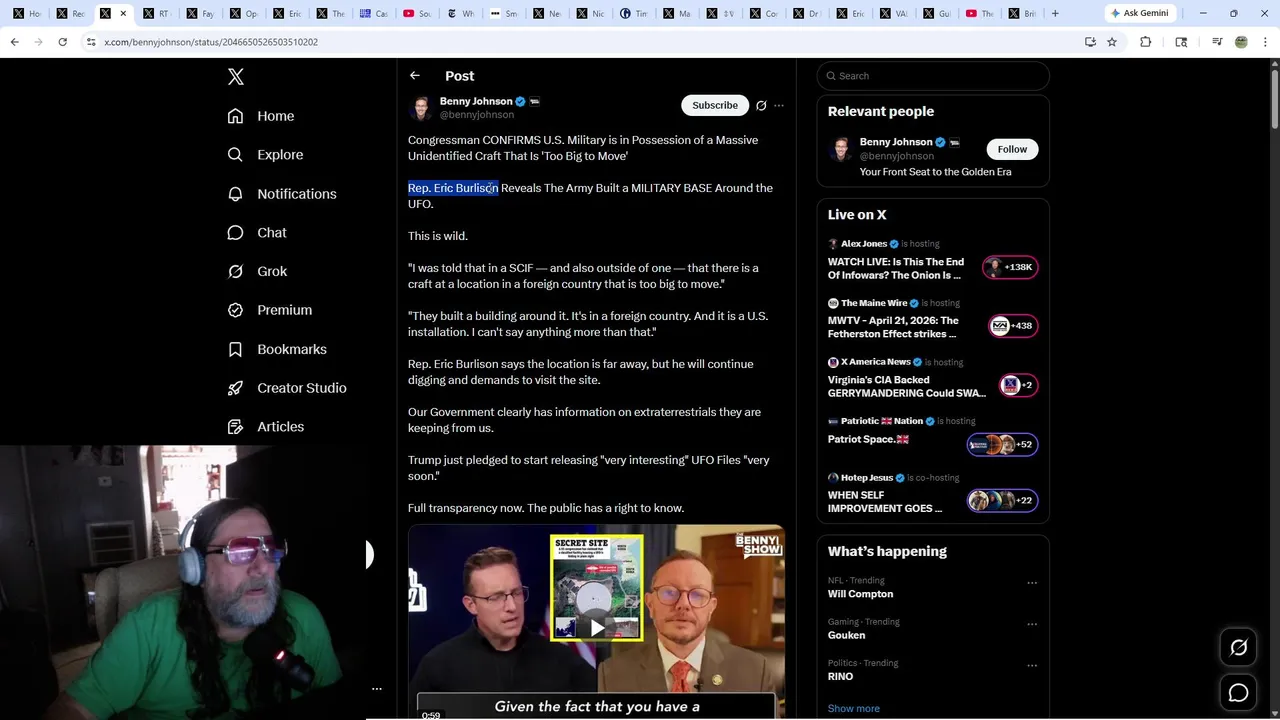1280x720 pixels.
Task: Click the Grok label in sidebar
Action: tap(272, 271)
